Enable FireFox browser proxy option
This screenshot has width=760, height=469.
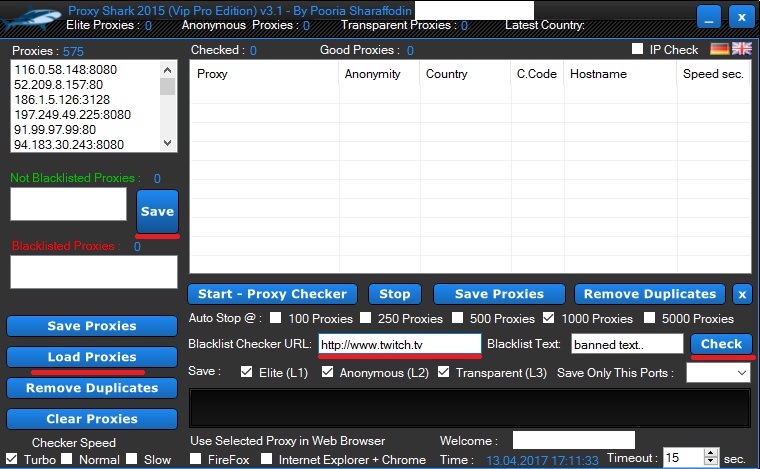coord(195,459)
